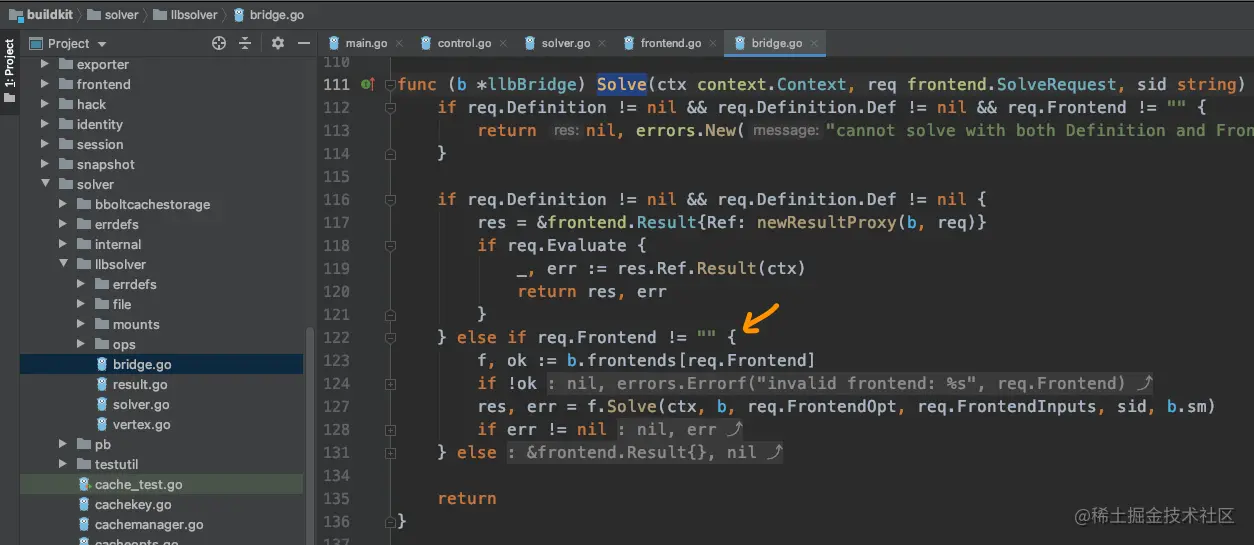This screenshot has height=545, width=1254.
Task: Open Project panel settings gear
Action: click(278, 43)
